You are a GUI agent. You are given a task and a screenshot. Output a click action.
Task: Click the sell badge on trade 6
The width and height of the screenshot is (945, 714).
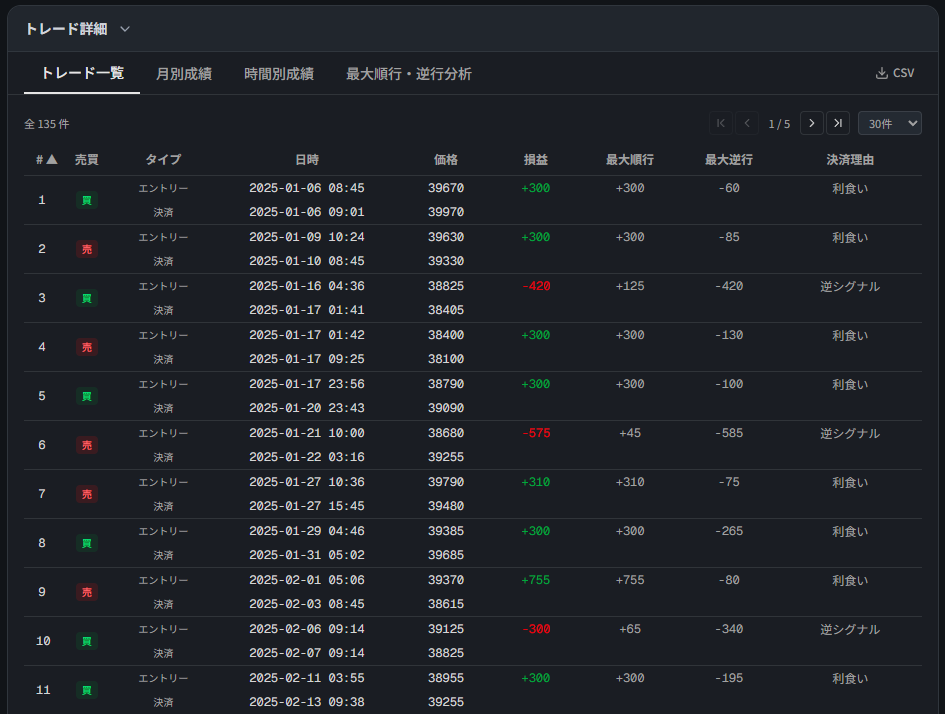click(87, 445)
